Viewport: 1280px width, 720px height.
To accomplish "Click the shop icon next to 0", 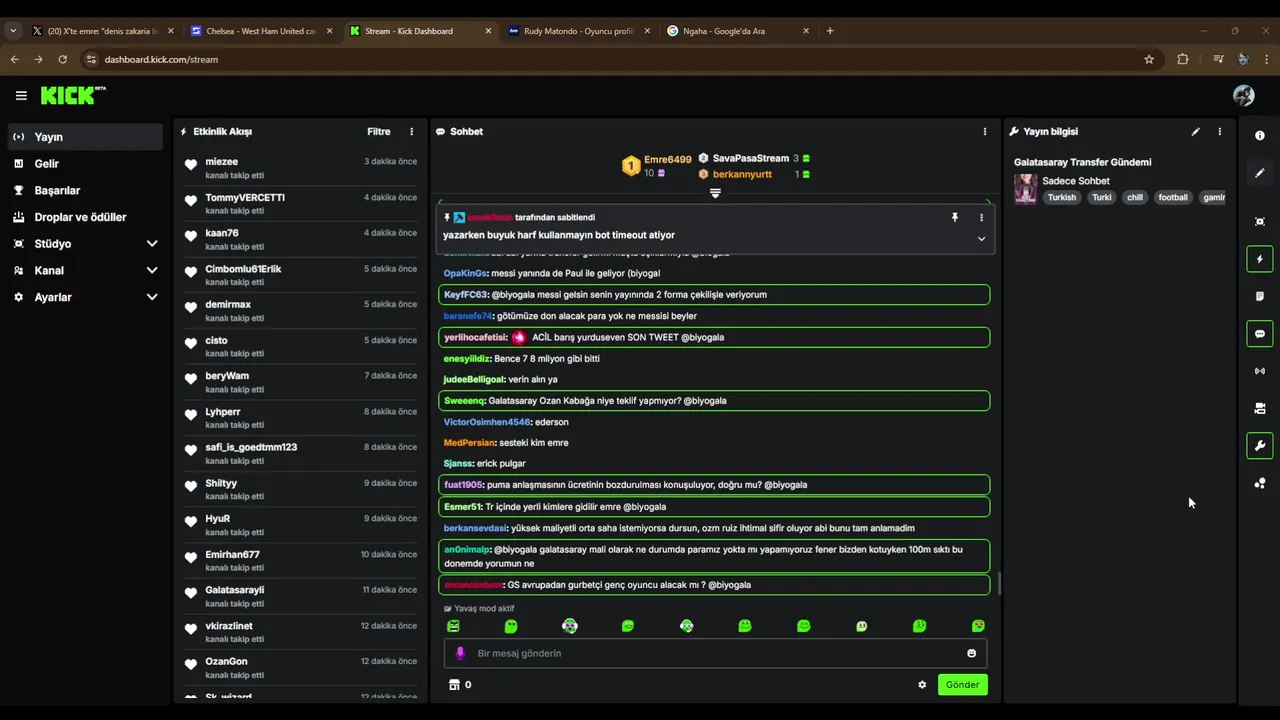I will pos(454,685).
